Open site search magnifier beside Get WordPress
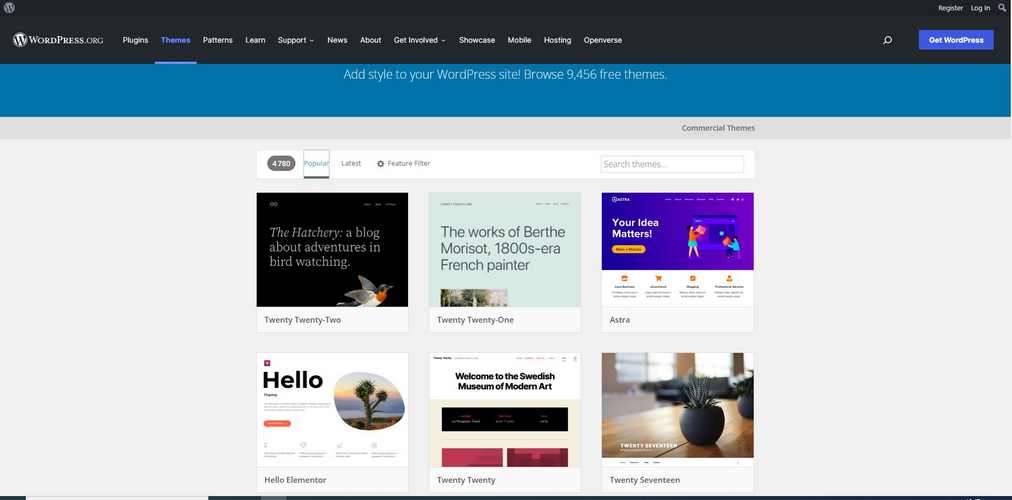The height and width of the screenshot is (500, 1012). [x=887, y=40]
